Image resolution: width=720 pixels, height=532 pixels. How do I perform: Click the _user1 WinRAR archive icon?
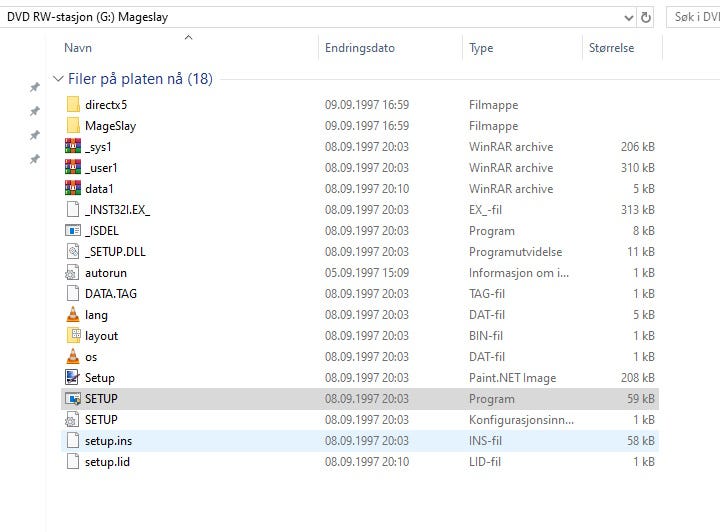[73, 168]
